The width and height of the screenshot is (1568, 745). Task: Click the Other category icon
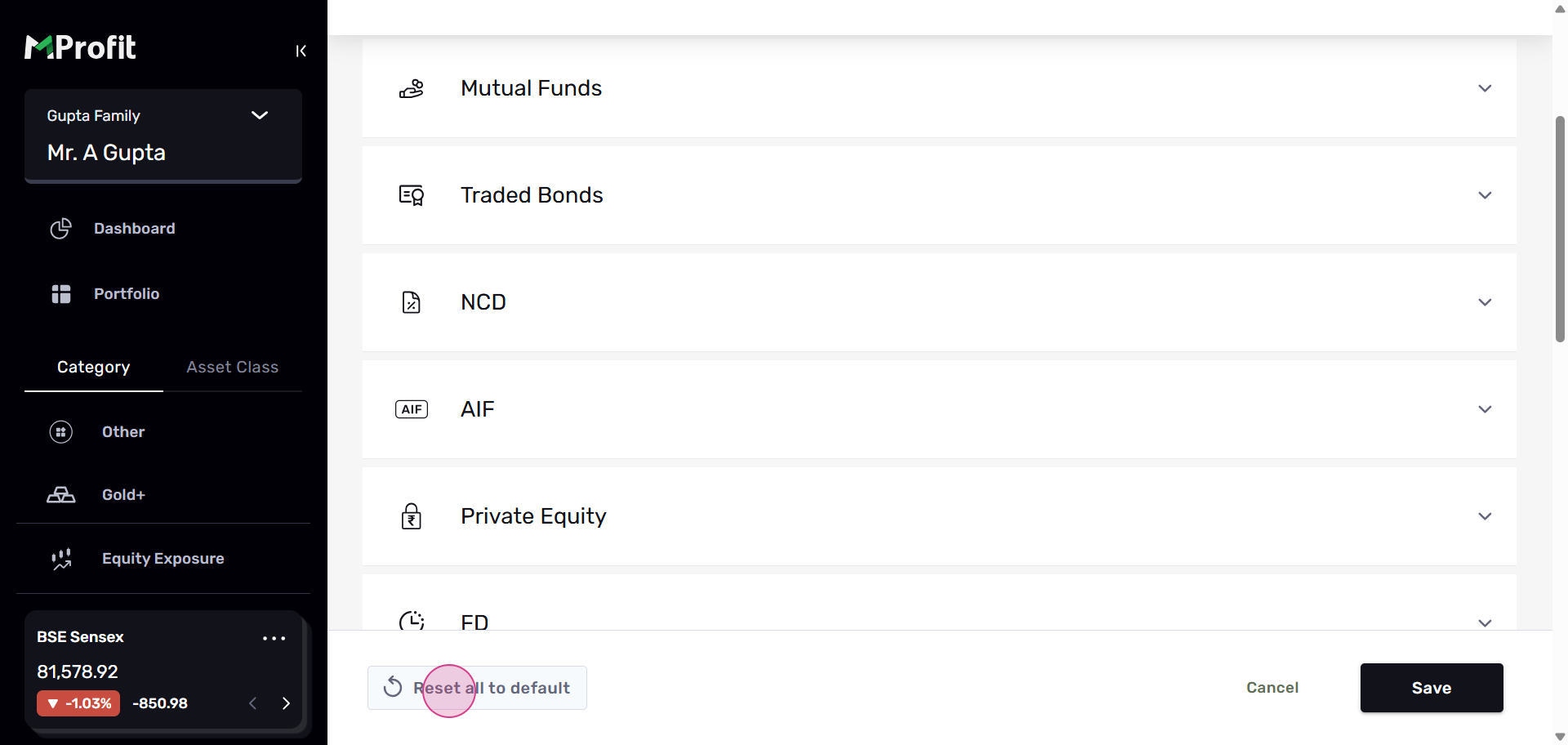pyautogui.click(x=61, y=432)
